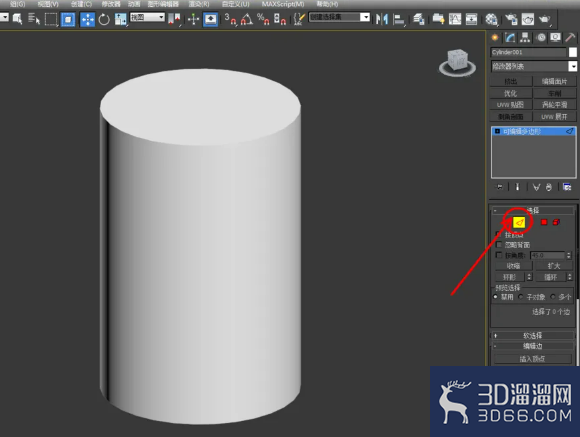The image size is (580, 437).
Task: Open the reference coordinate system dropdown
Action: click(147, 17)
